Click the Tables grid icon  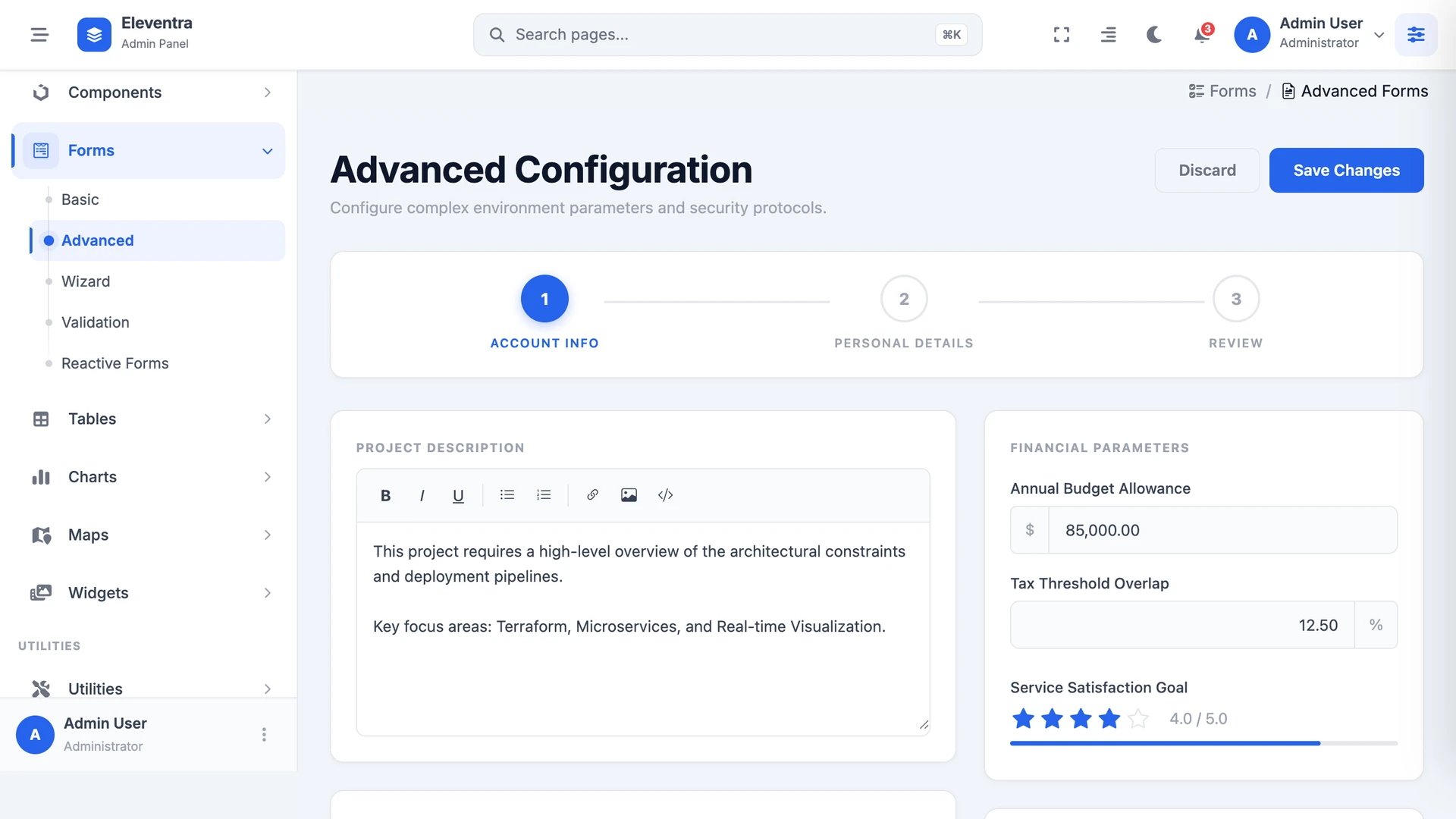[x=41, y=419]
